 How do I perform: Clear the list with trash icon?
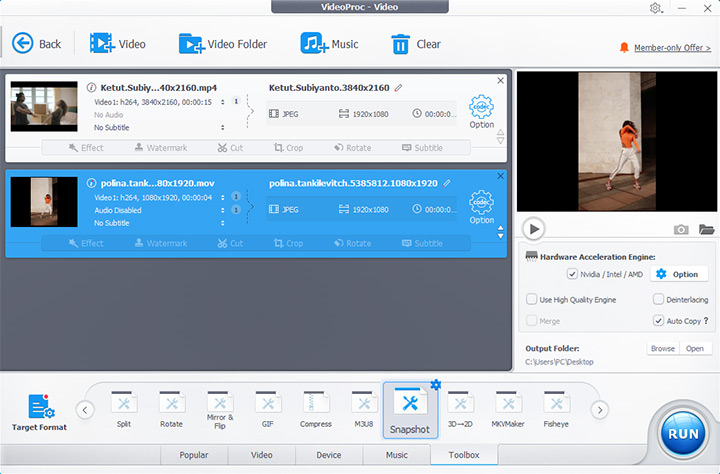coord(400,43)
